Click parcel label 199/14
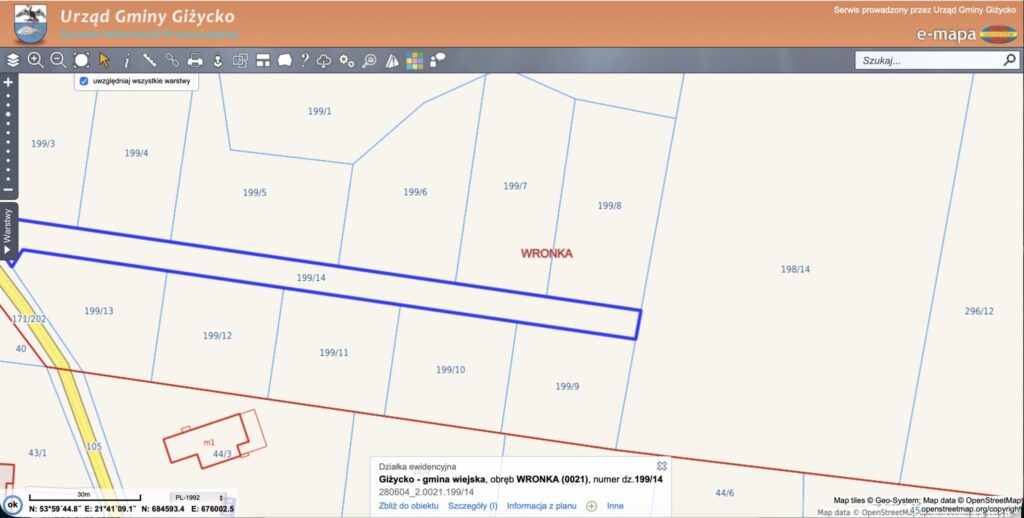 [x=311, y=278]
